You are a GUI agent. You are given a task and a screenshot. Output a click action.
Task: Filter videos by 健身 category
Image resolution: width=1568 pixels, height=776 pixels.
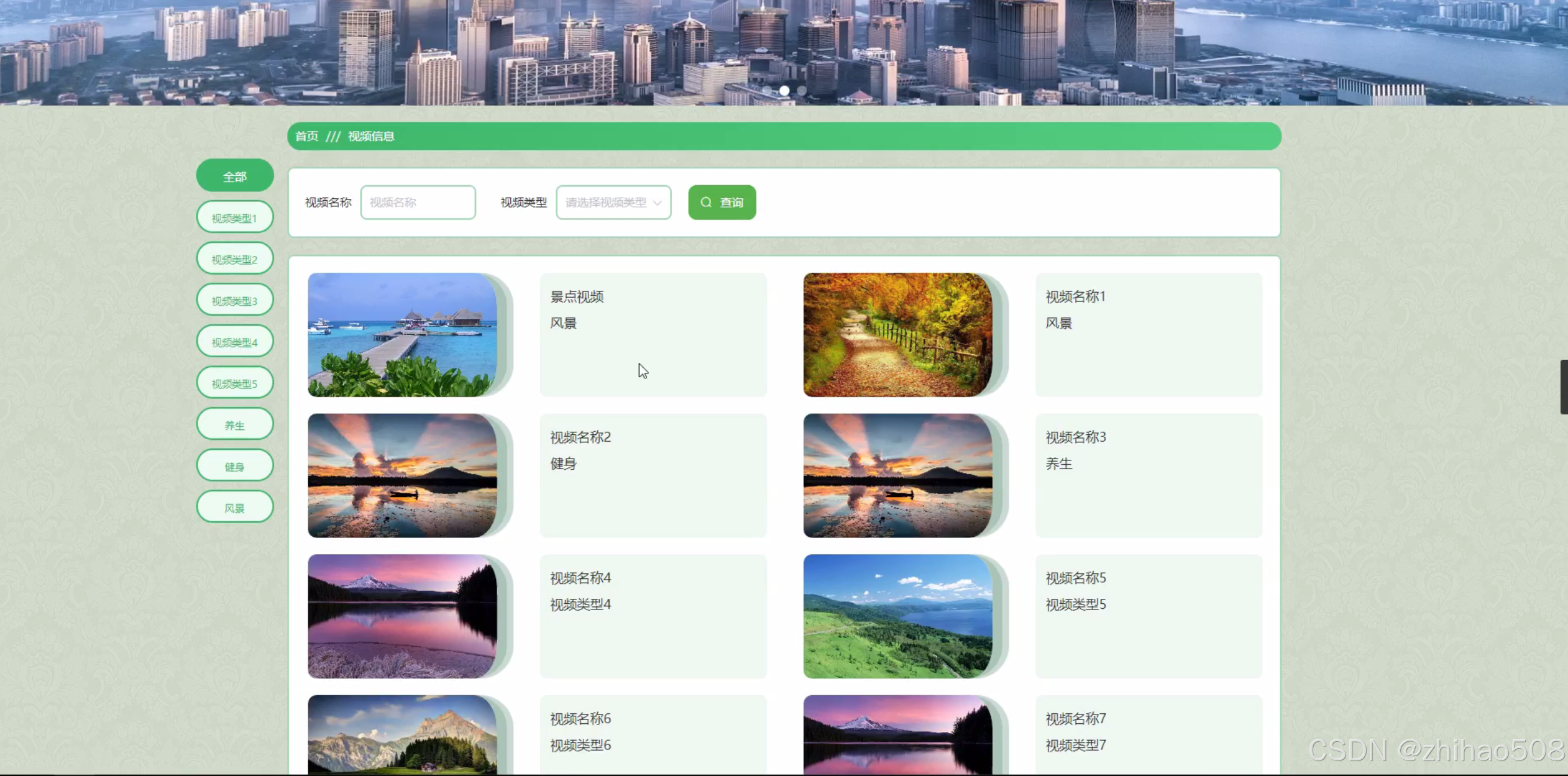point(235,467)
